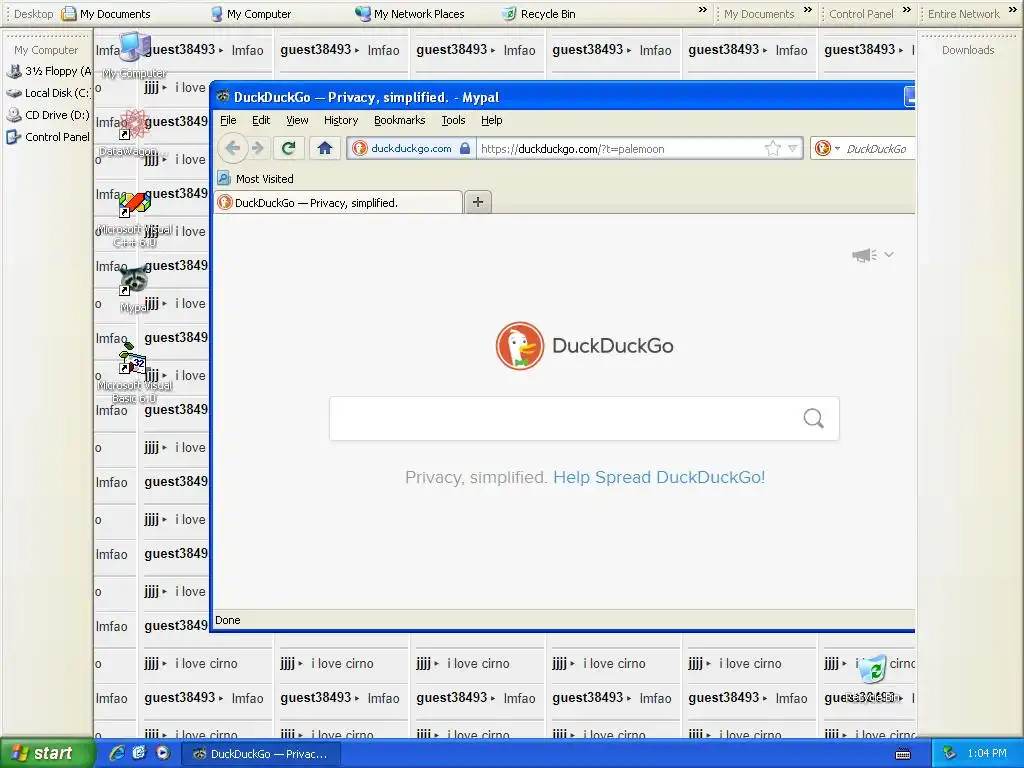The height and width of the screenshot is (768, 1024).
Task: Click Help Spread DuckDuckGo link
Action: pyautogui.click(x=659, y=477)
